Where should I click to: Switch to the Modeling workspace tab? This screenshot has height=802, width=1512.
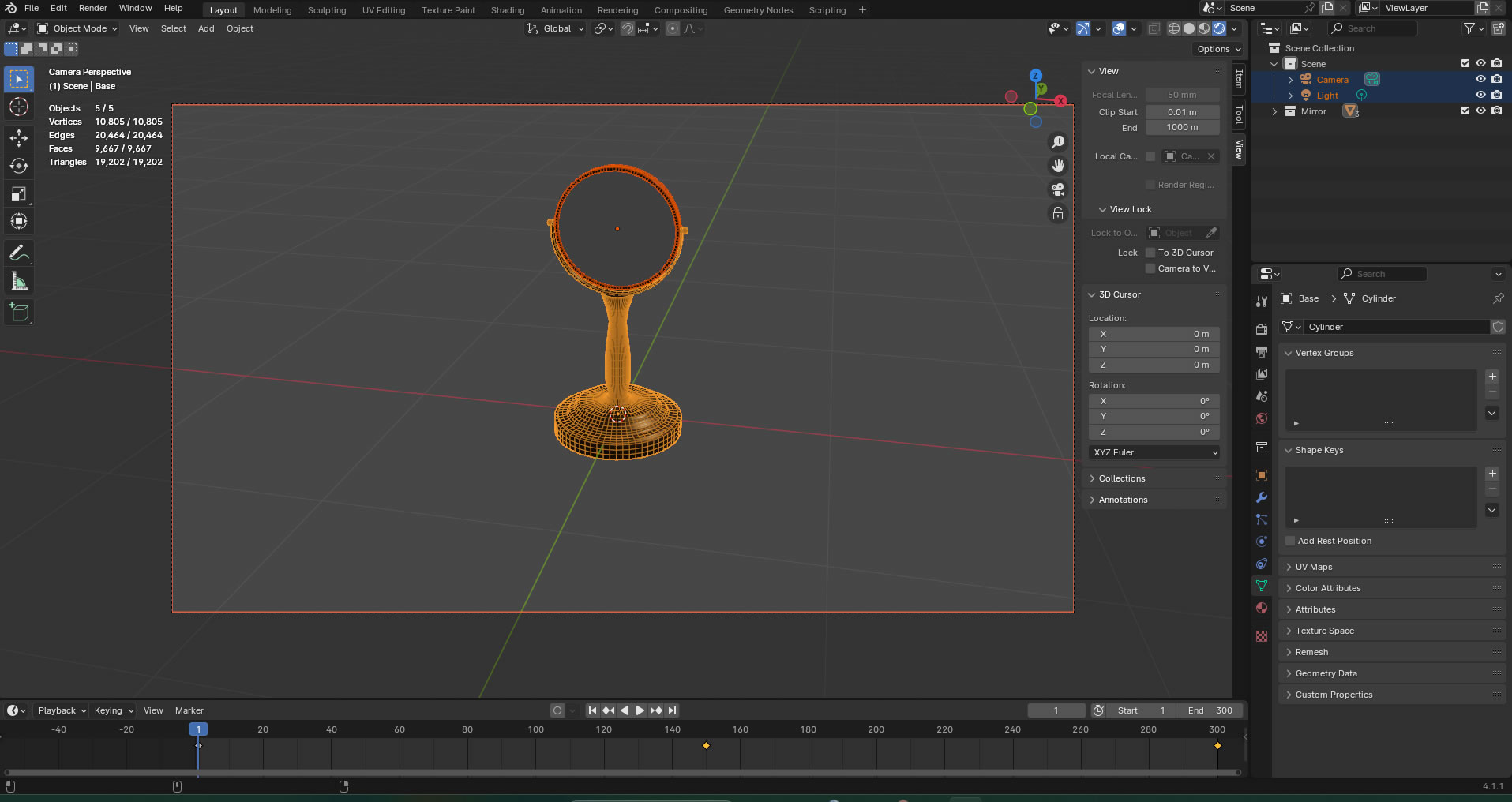[272, 10]
